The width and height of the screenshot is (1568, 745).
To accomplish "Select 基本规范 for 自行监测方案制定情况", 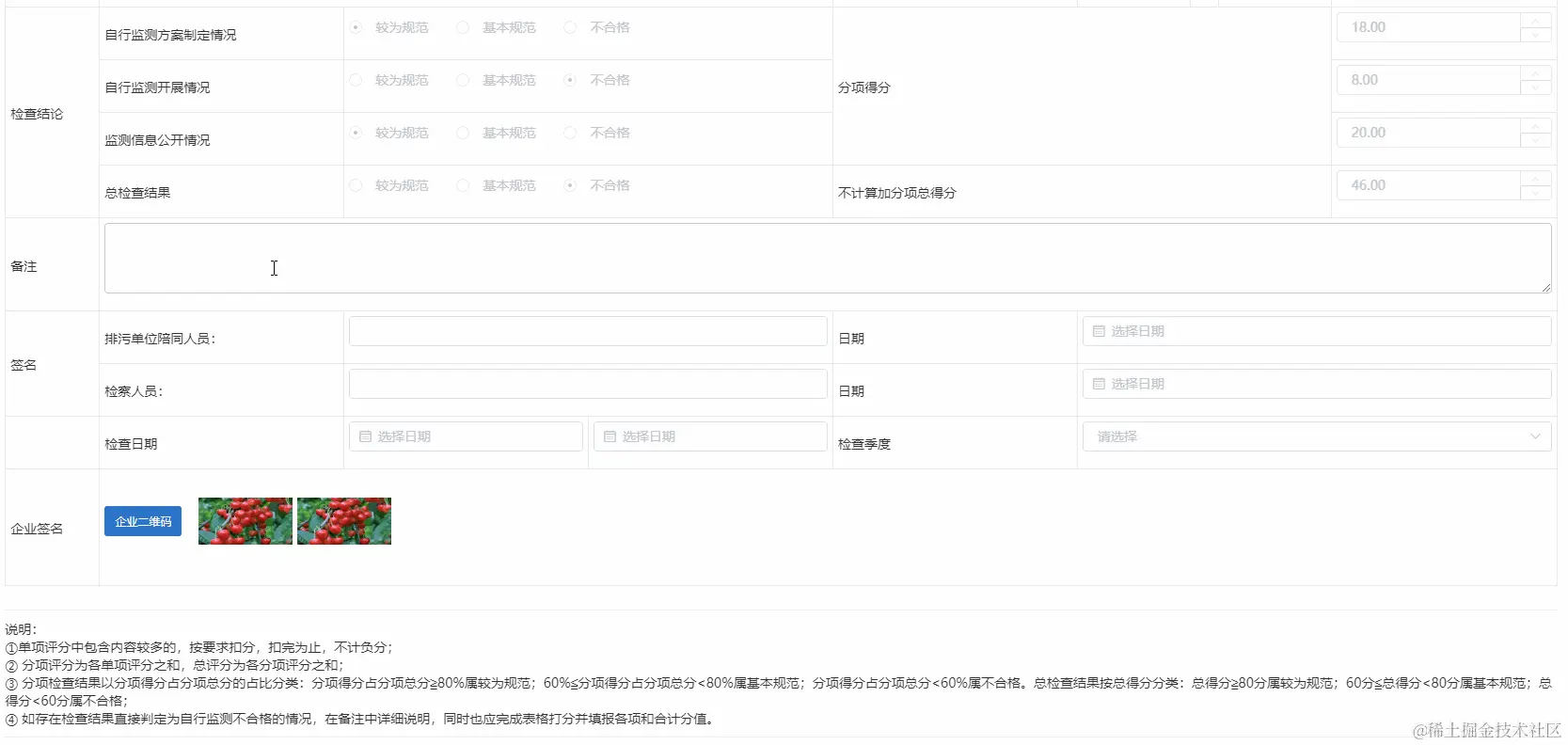I will click(463, 27).
